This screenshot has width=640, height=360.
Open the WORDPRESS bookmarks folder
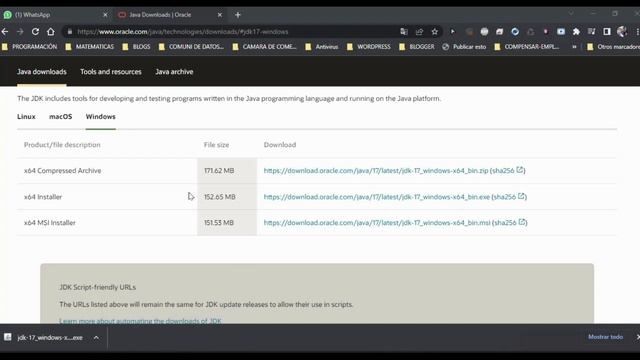point(369,47)
